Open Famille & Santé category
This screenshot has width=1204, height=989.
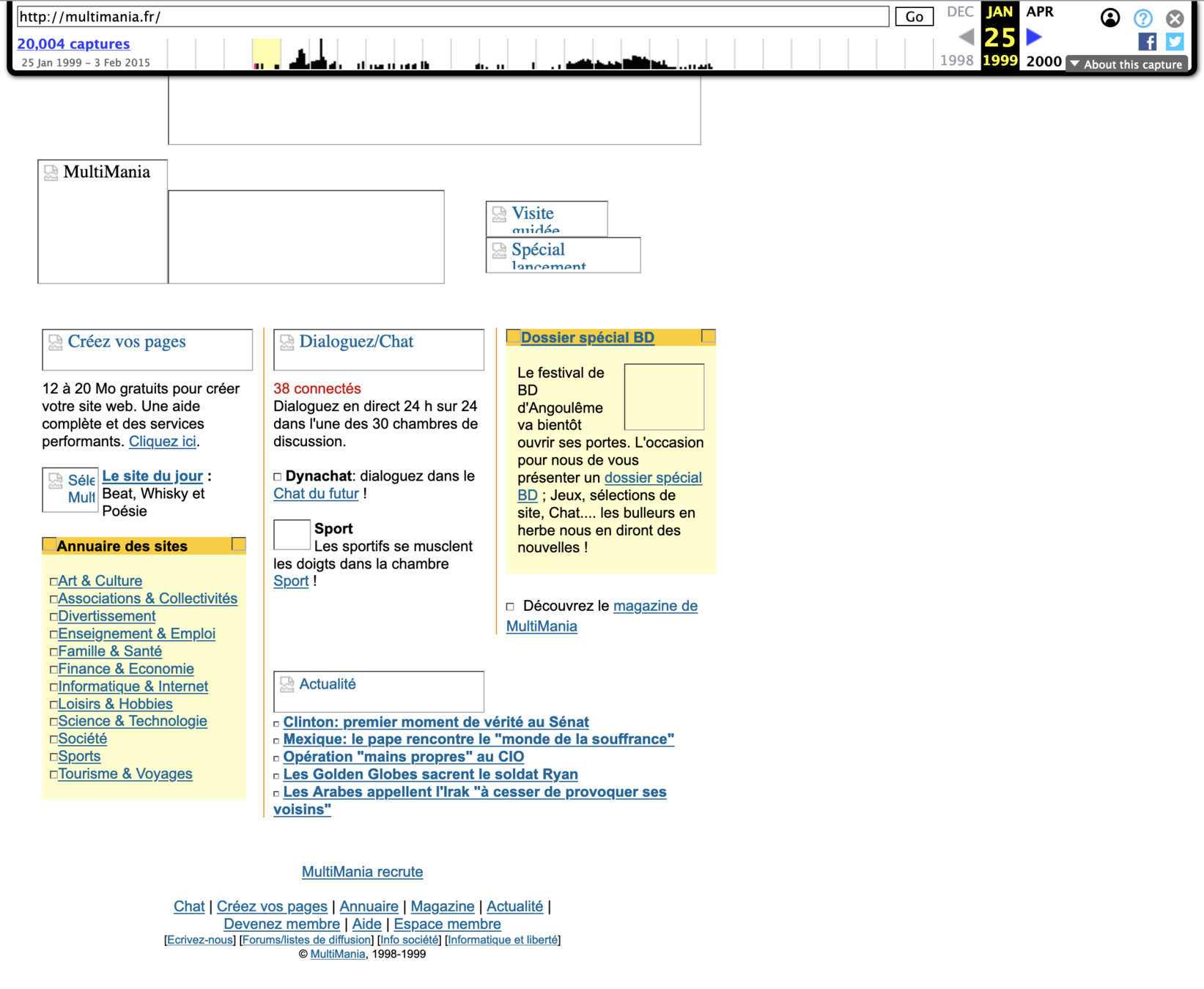coord(110,651)
